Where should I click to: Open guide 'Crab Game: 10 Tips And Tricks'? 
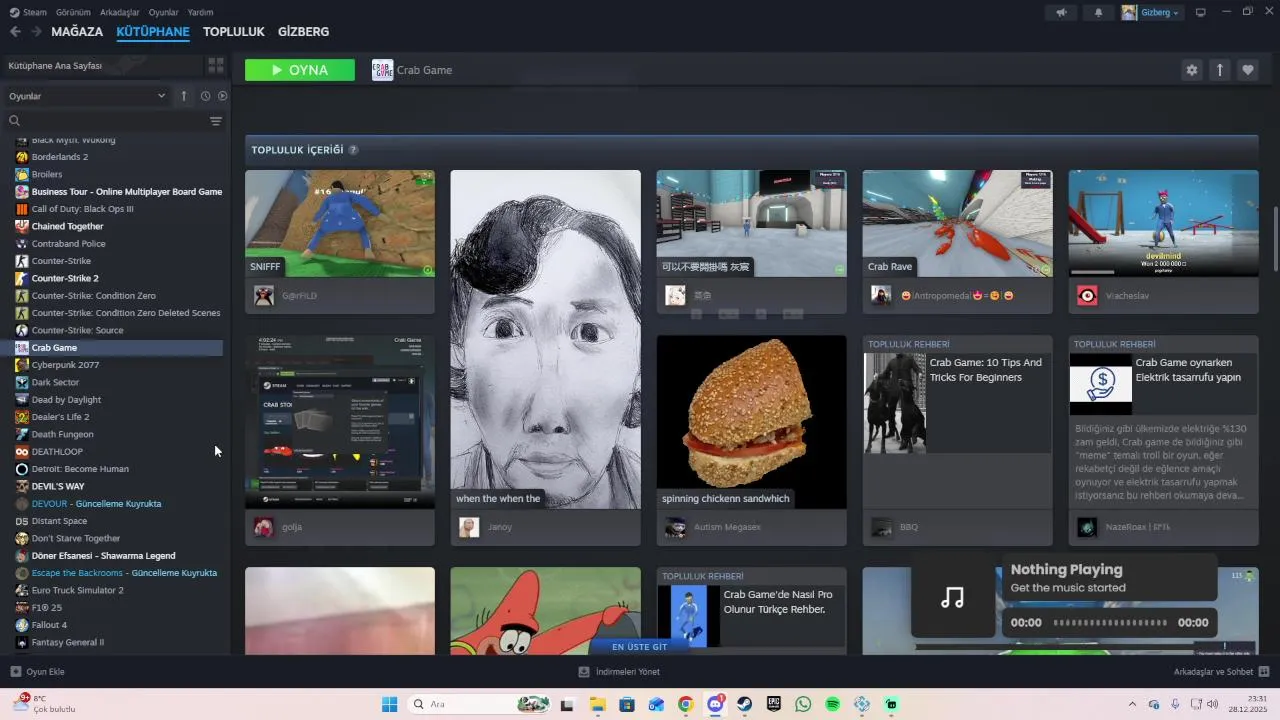pyautogui.click(x=985, y=370)
